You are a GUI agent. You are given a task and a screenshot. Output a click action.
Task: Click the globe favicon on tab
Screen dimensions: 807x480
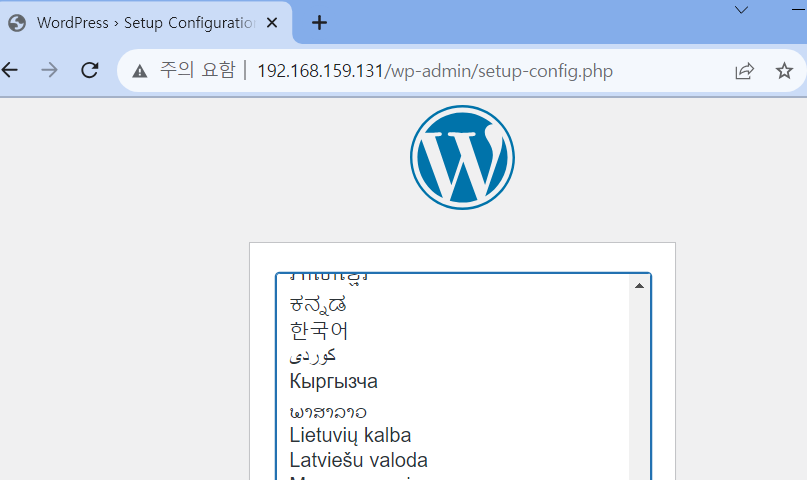pos(17,23)
